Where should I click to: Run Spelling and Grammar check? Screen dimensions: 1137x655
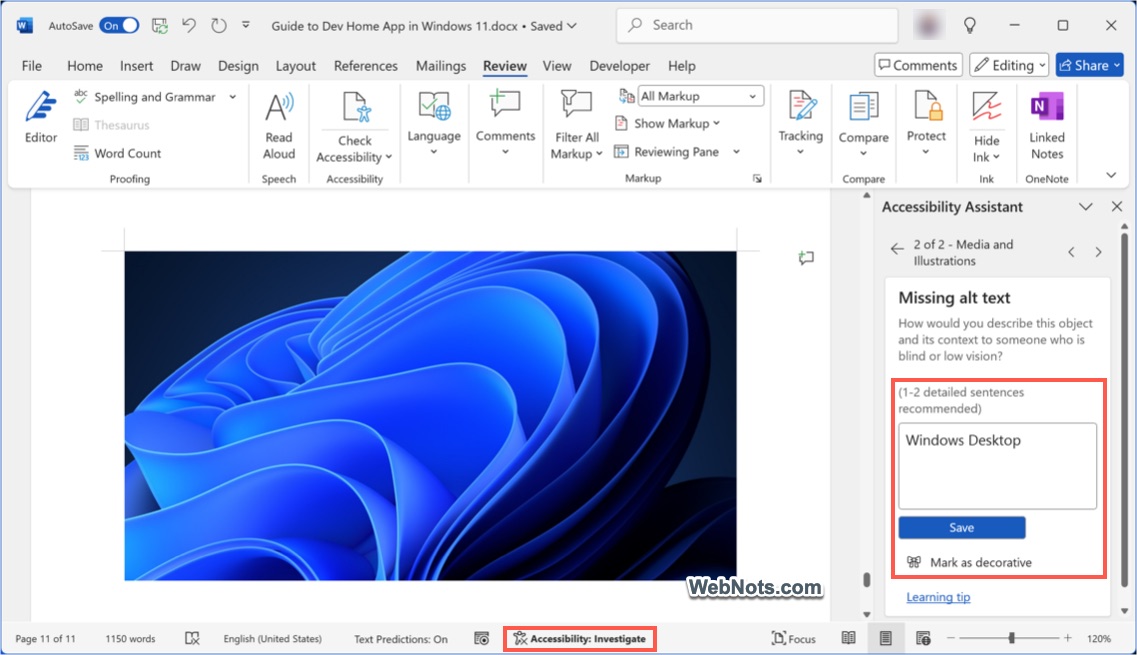[x=145, y=97]
